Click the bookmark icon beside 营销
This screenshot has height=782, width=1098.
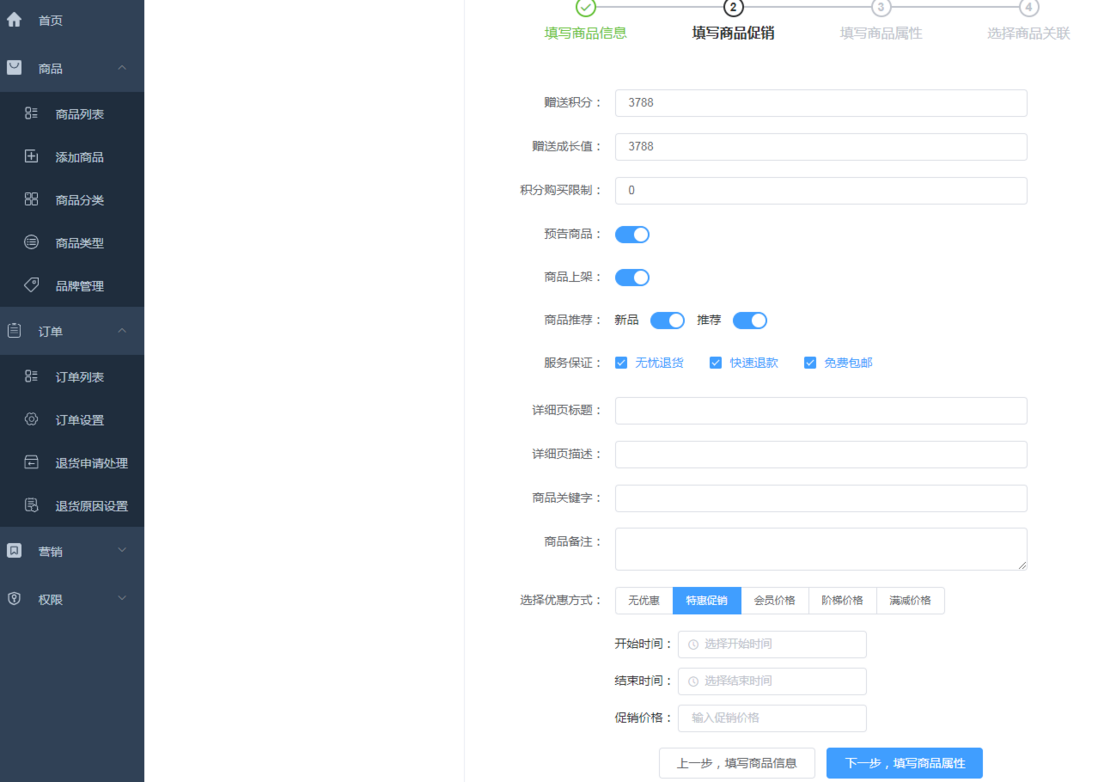click(14, 550)
